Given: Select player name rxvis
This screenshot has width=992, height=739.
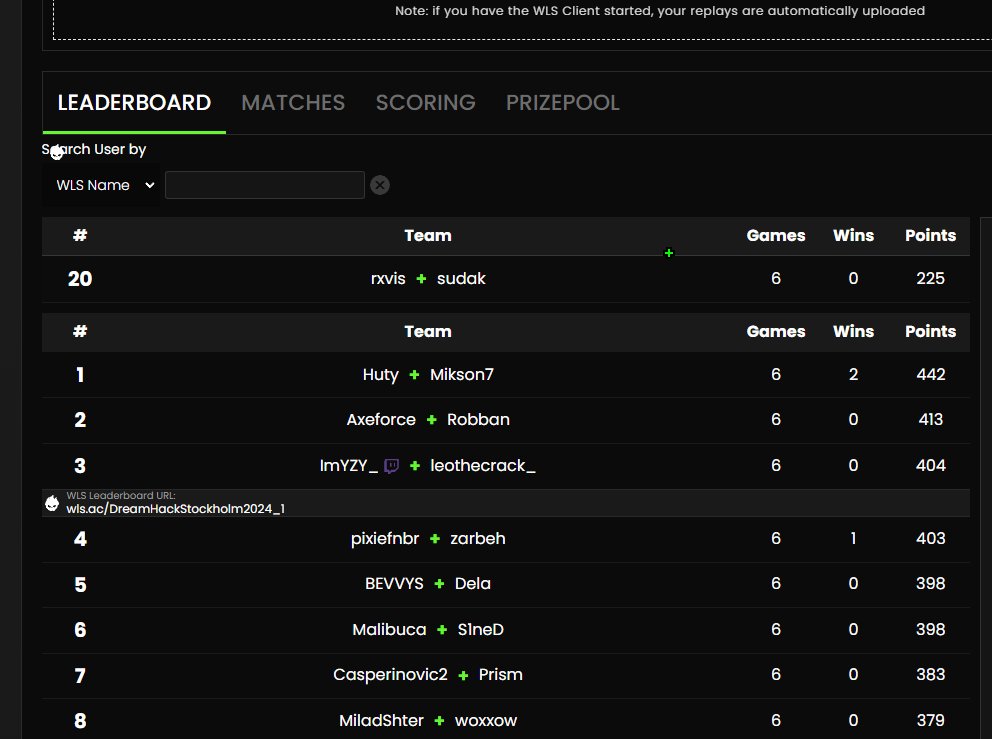Looking at the screenshot, I should [x=388, y=278].
